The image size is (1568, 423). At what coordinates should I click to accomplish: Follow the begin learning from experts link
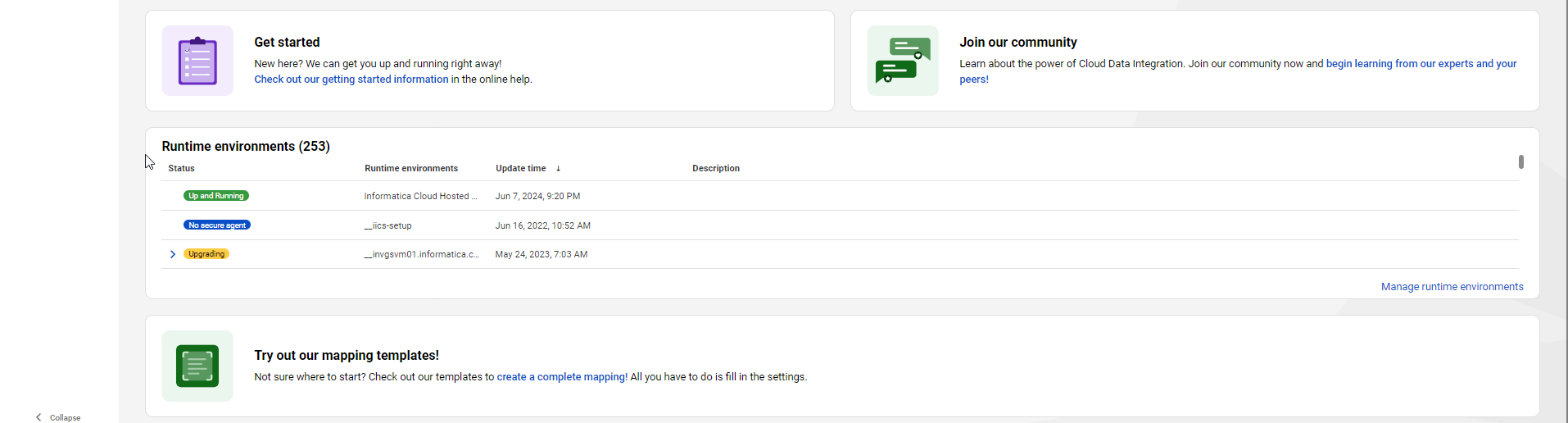click(1238, 71)
